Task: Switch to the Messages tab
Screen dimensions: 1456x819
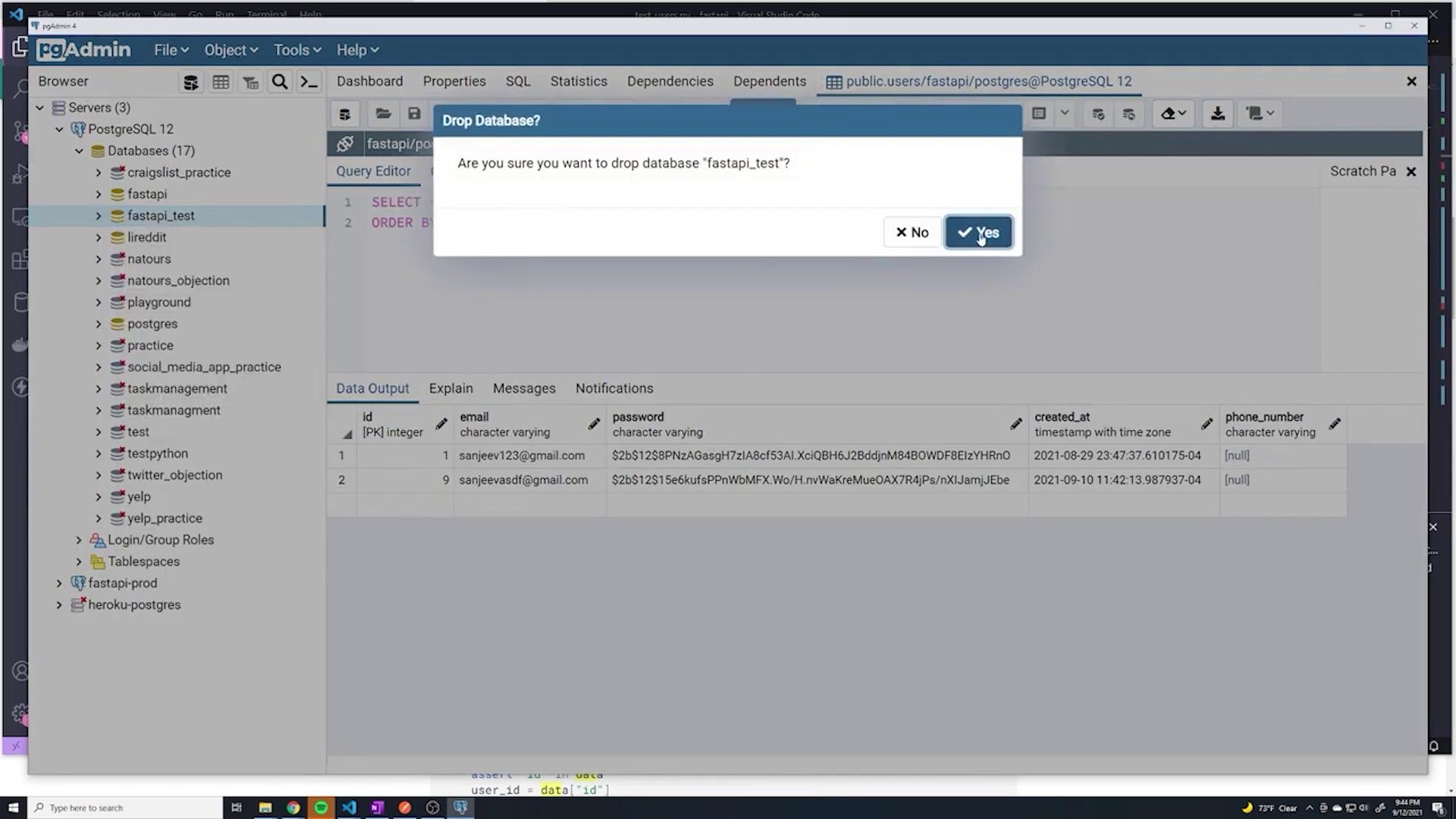Action: click(523, 388)
